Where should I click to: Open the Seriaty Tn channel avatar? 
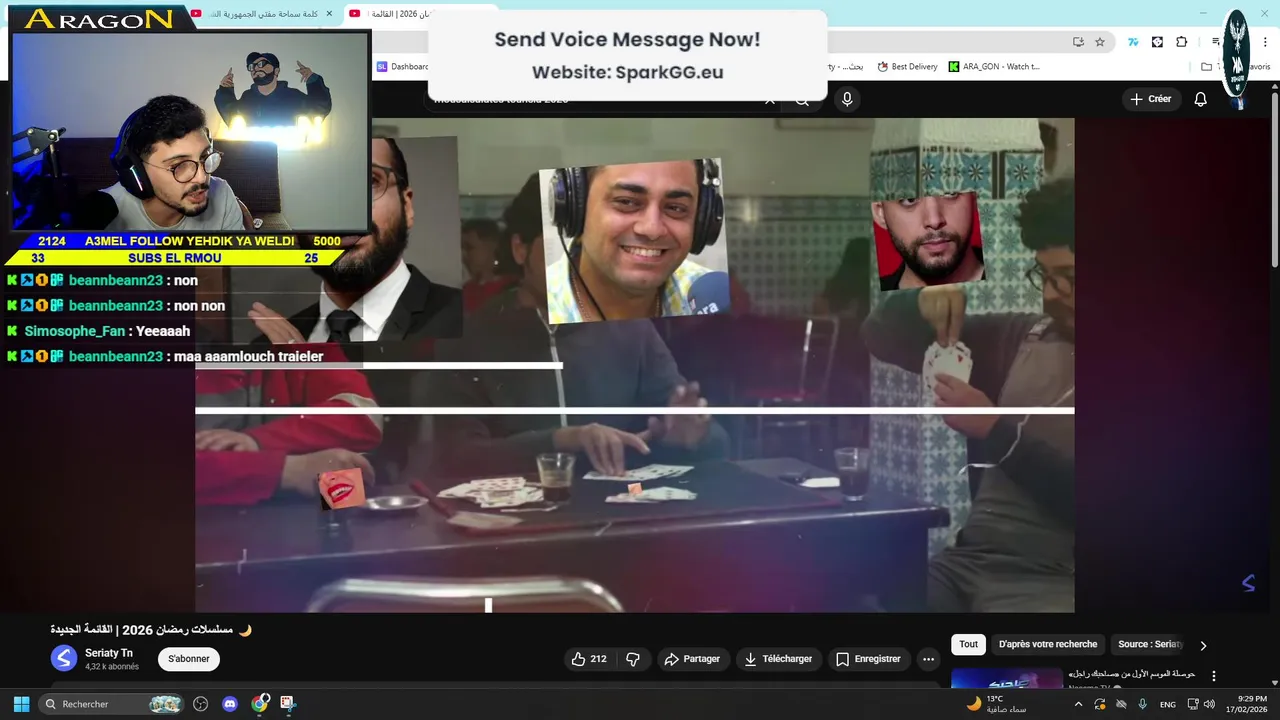pyautogui.click(x=64, y=658)
